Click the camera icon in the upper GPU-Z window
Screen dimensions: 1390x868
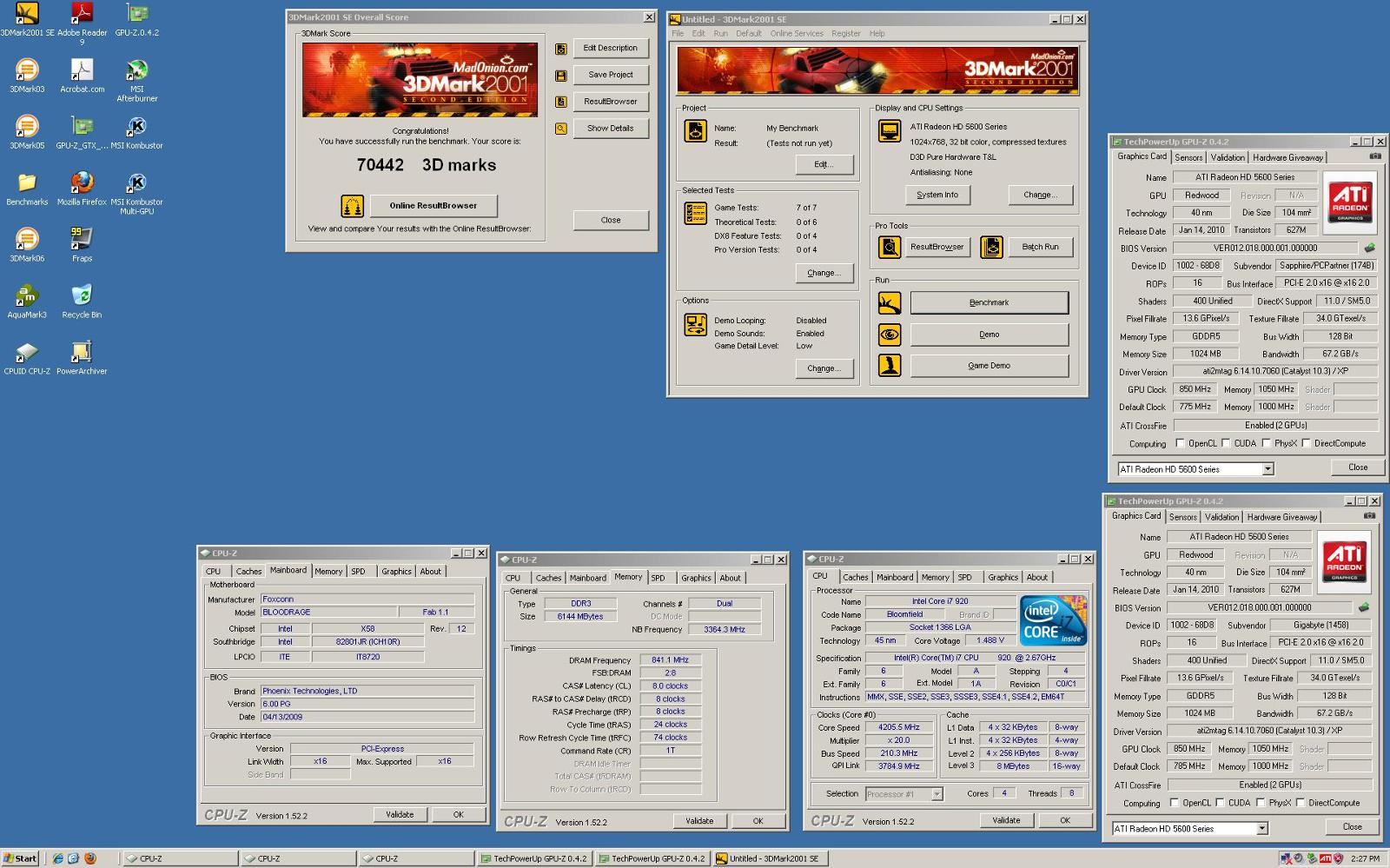[1375, 156]
